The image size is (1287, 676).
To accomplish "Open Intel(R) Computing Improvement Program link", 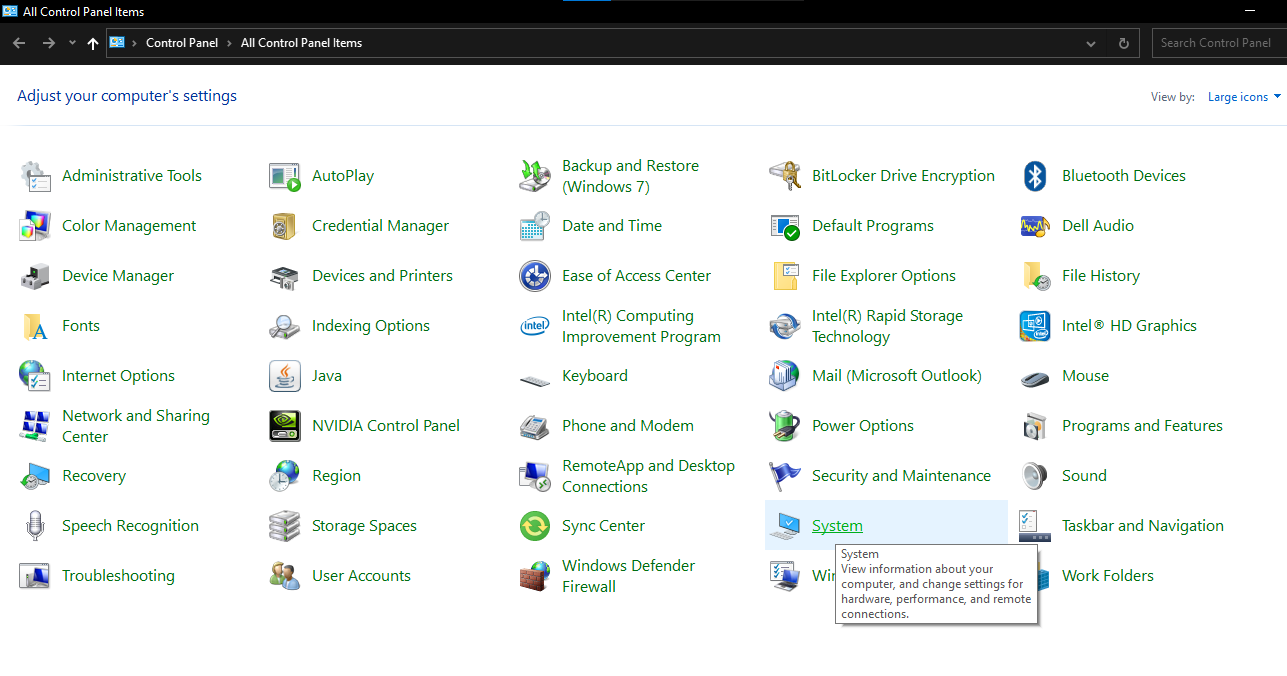I will click(641, 326).
